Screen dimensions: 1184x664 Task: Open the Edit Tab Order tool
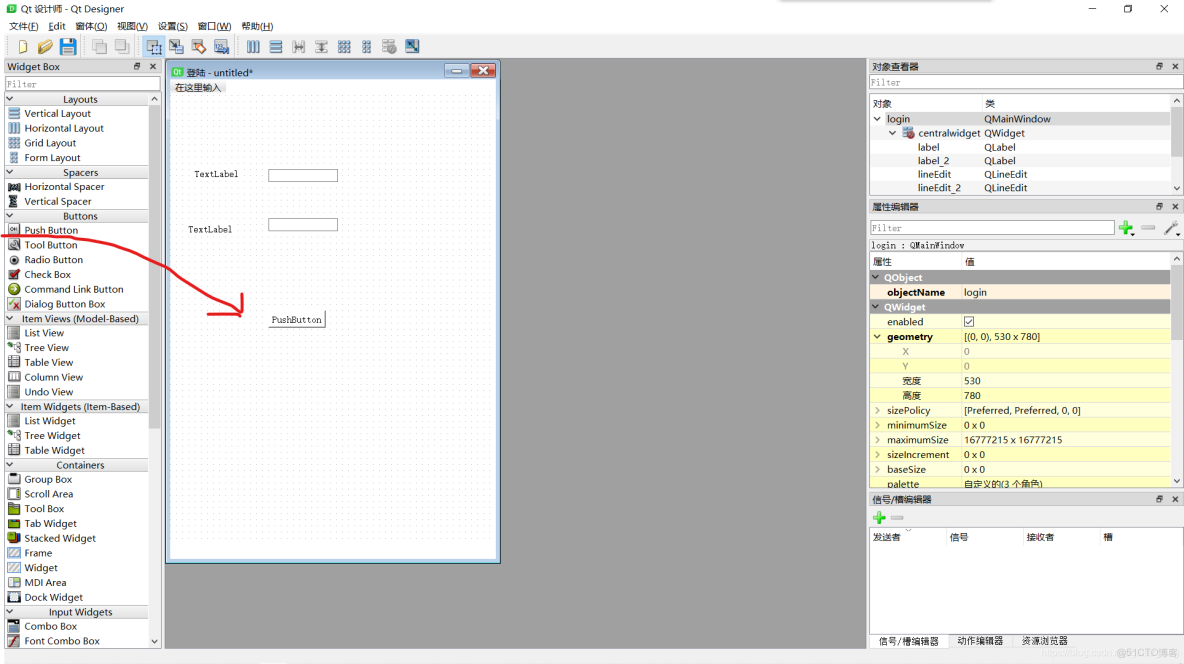coord(221,46)
